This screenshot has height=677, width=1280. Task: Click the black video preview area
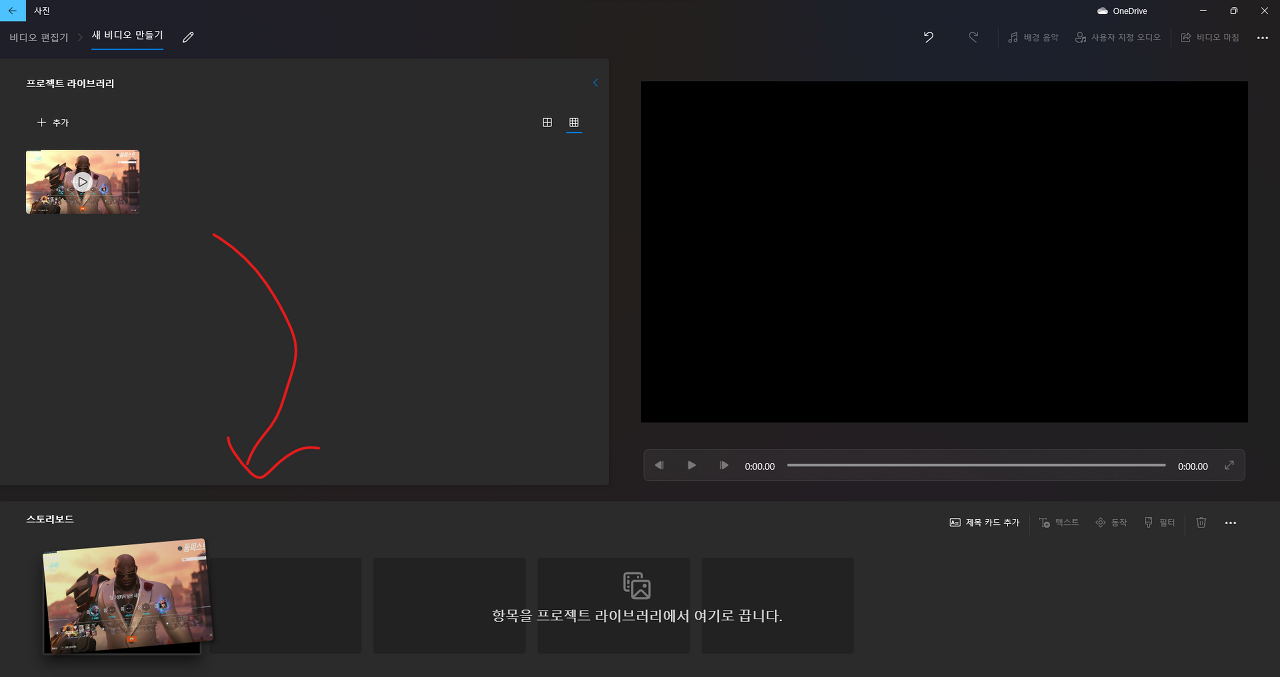944,251
